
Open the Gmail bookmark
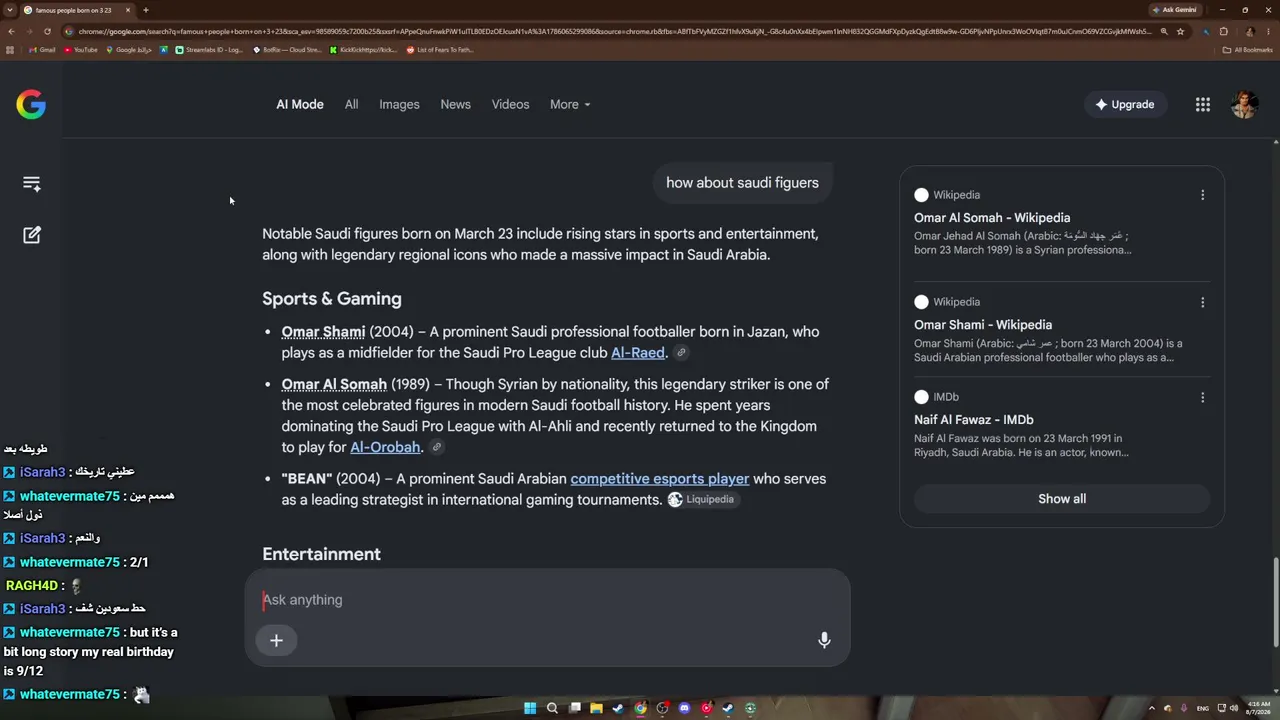coord(42,50)
